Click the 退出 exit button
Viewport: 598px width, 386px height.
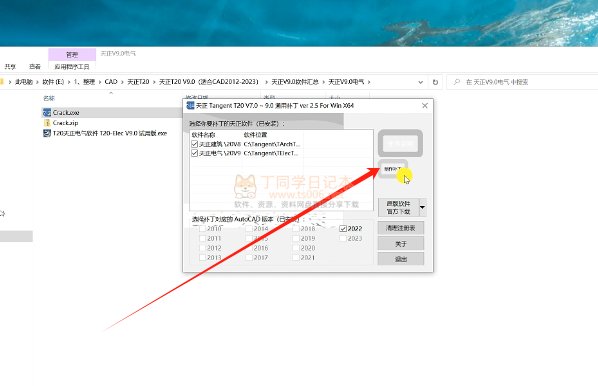[x=401, y=259]
